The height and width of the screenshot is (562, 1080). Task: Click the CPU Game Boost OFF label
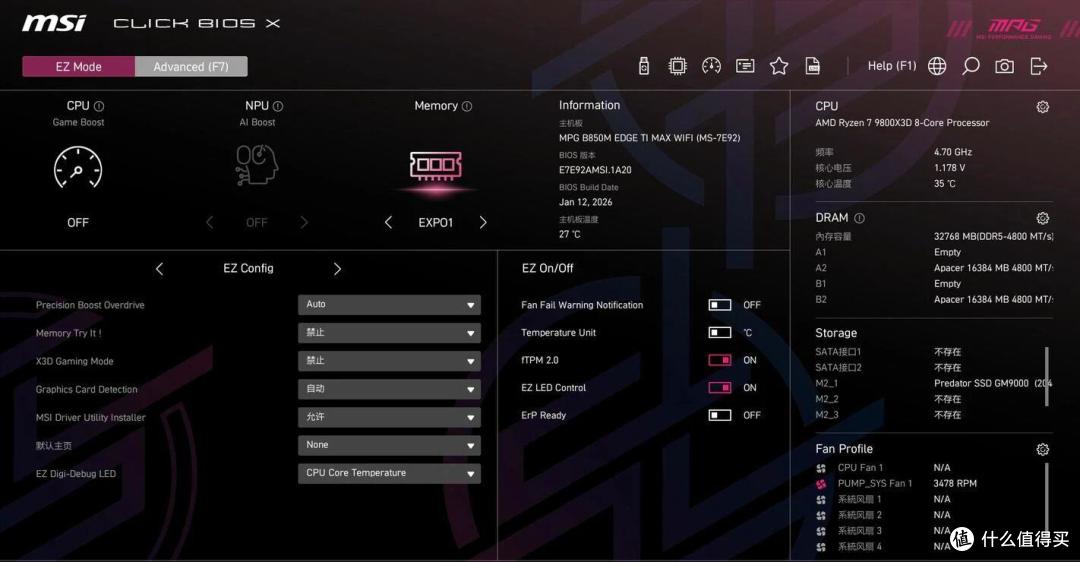click(78, 222)
